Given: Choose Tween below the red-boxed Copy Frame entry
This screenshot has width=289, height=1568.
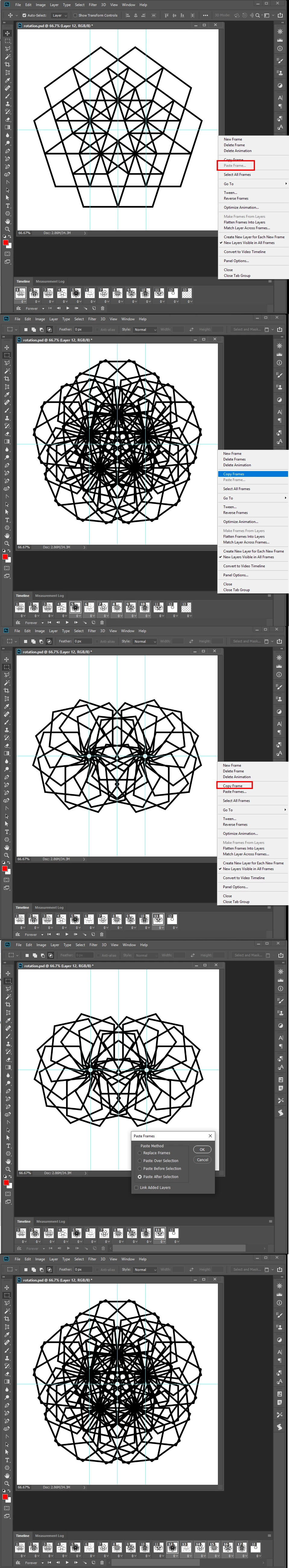Looking at the screenshot, I should 229,819.
